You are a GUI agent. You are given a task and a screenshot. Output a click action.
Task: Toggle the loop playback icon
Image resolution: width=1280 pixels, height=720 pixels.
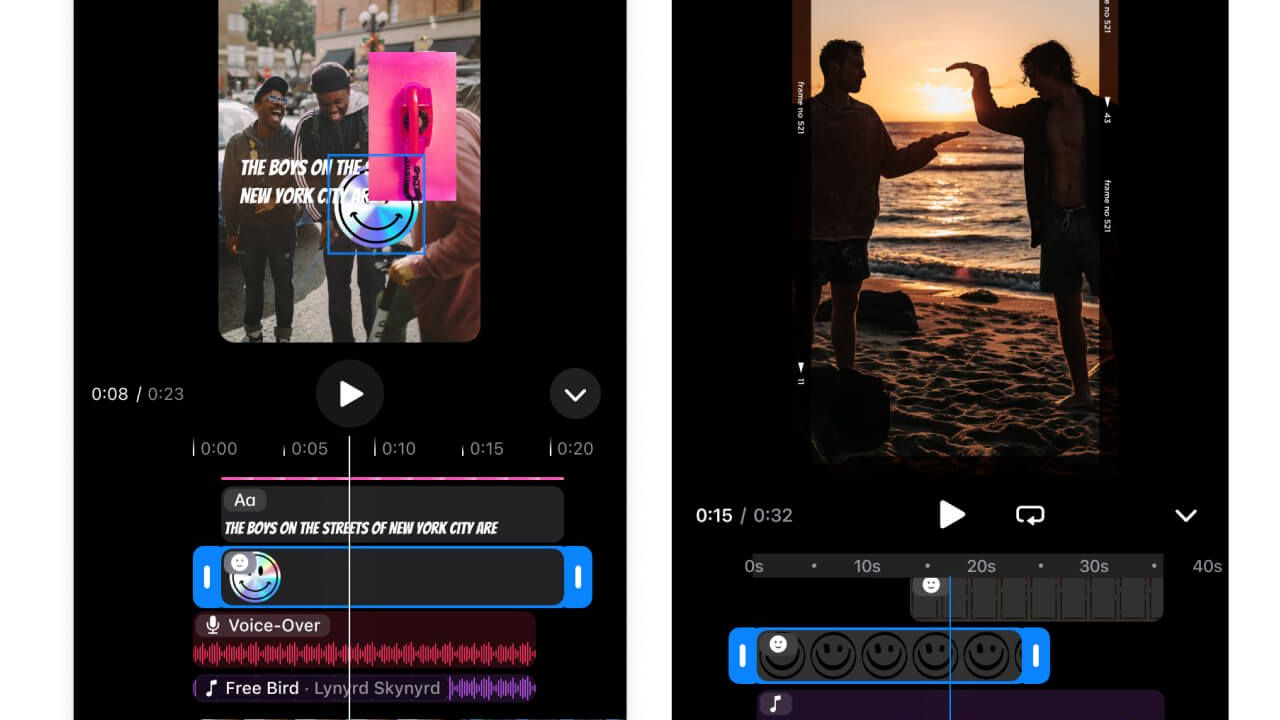click(x=1029, y=515)
